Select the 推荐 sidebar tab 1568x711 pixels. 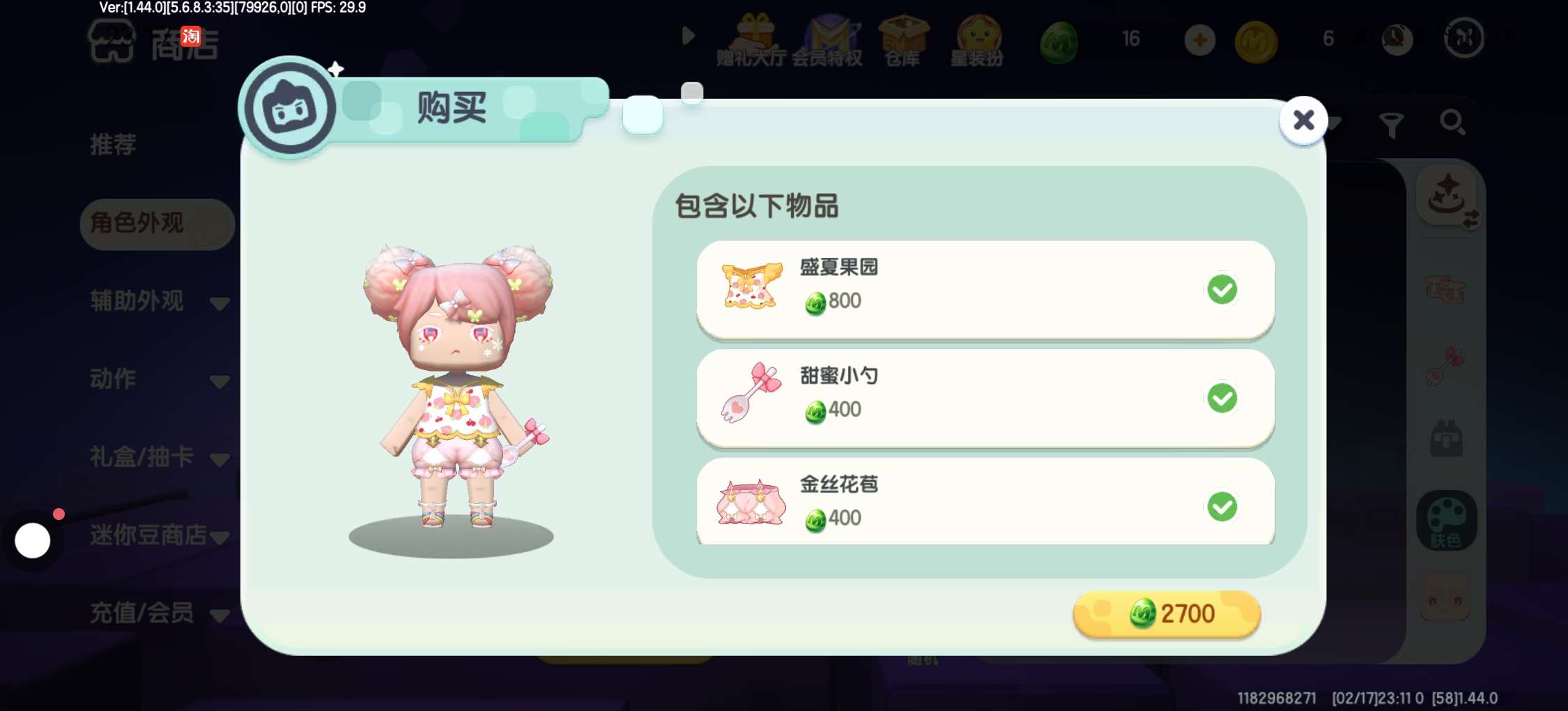click(113, 145)
